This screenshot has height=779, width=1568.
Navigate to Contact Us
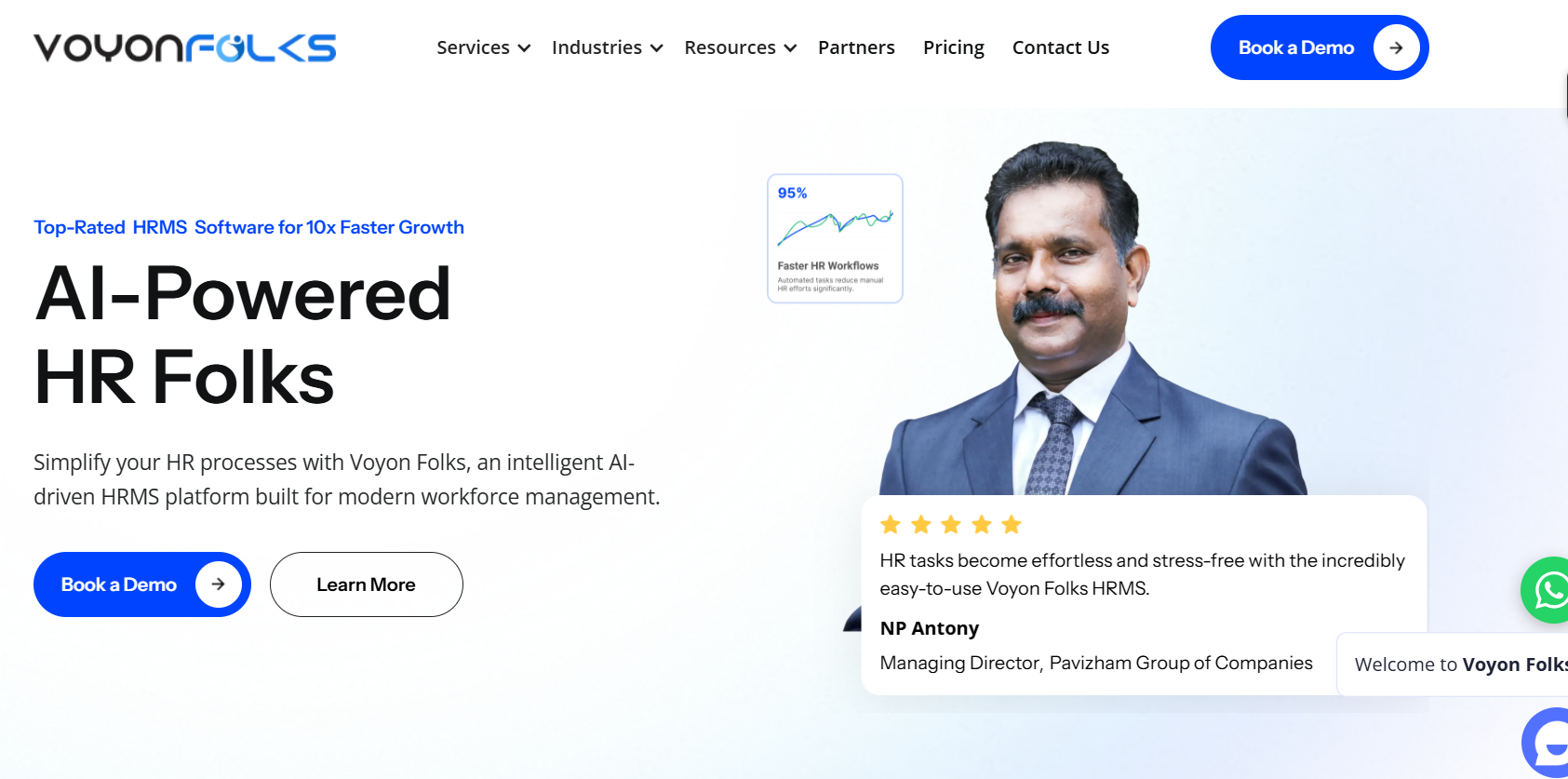coord(1061,47)
